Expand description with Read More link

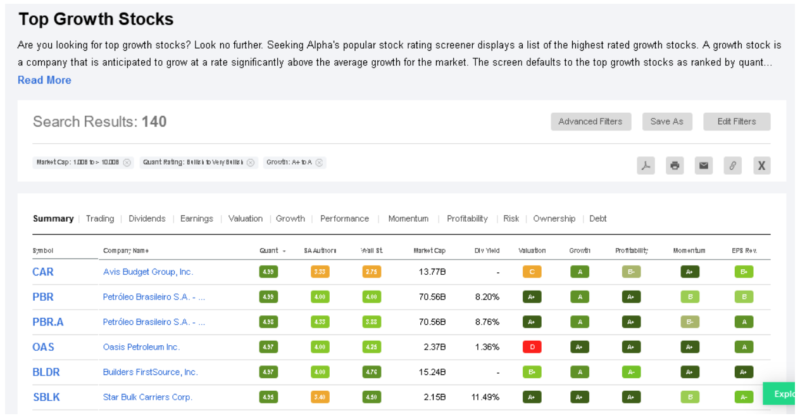pyautogui.click(x=44, y=80)
